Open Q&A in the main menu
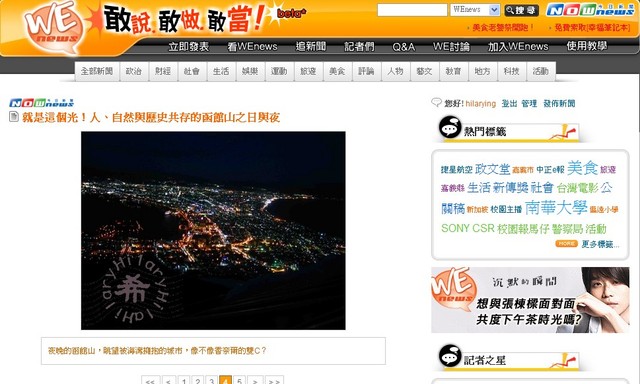The width and height of the screenshot is (640, 384). (403, 47)
